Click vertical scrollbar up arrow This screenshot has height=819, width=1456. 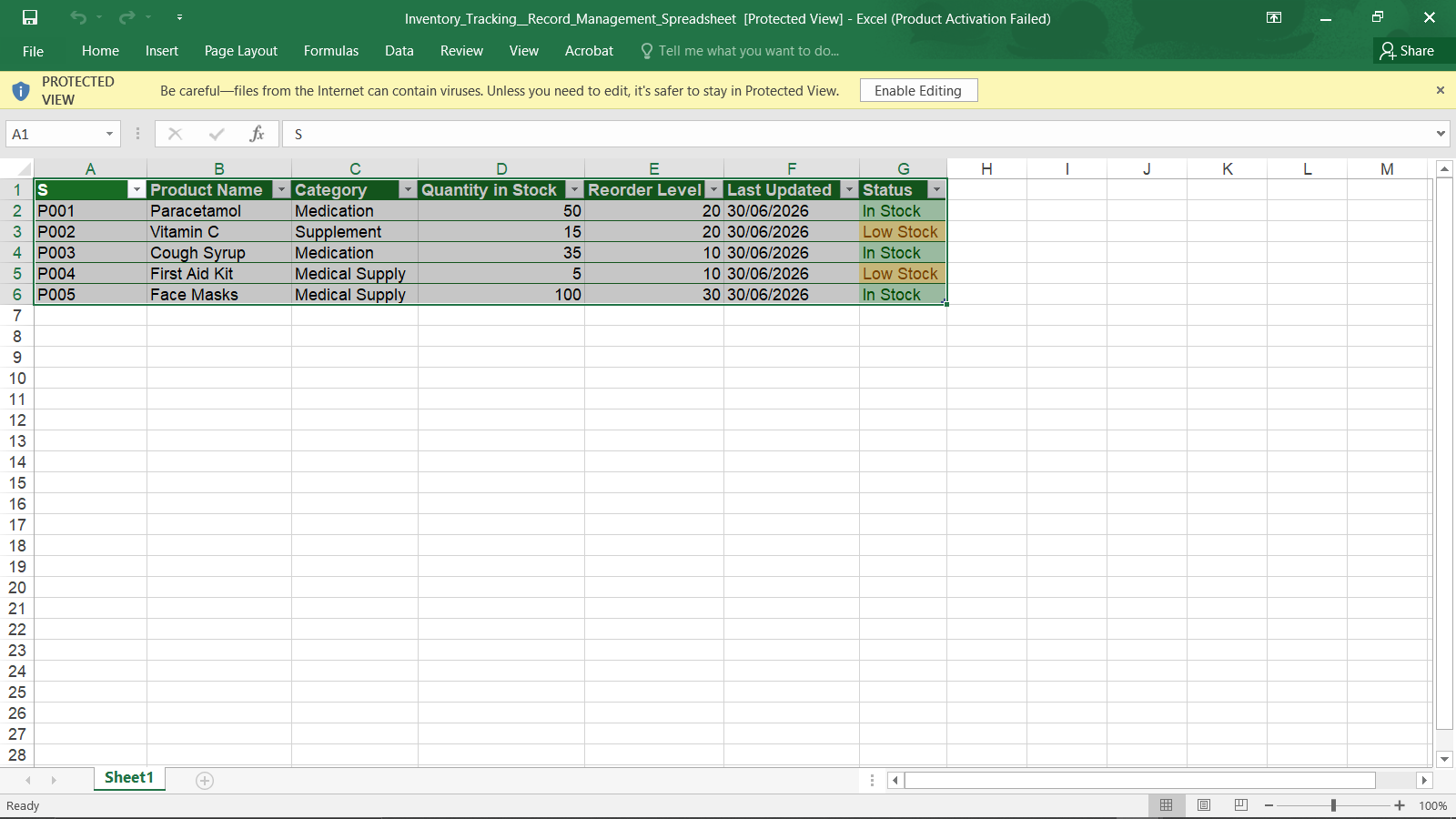click(x=1444, y=169)
